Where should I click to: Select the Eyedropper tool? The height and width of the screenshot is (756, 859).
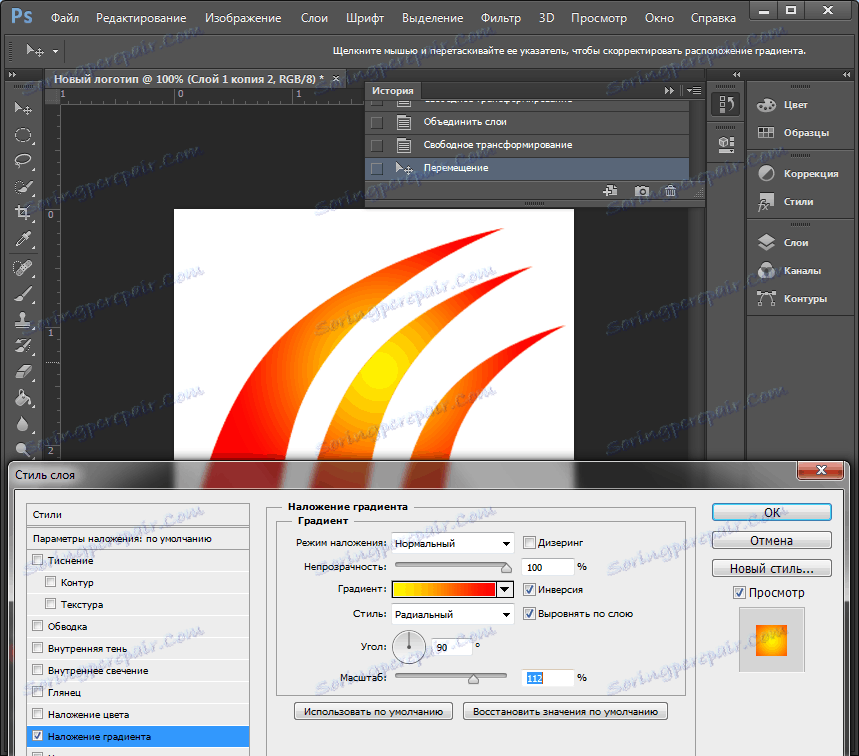[x=23, y=240]
